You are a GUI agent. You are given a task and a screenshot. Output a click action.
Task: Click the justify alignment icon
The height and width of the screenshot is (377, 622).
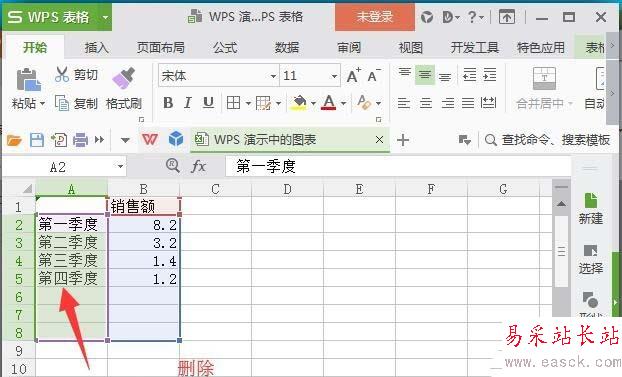(468, 103)
